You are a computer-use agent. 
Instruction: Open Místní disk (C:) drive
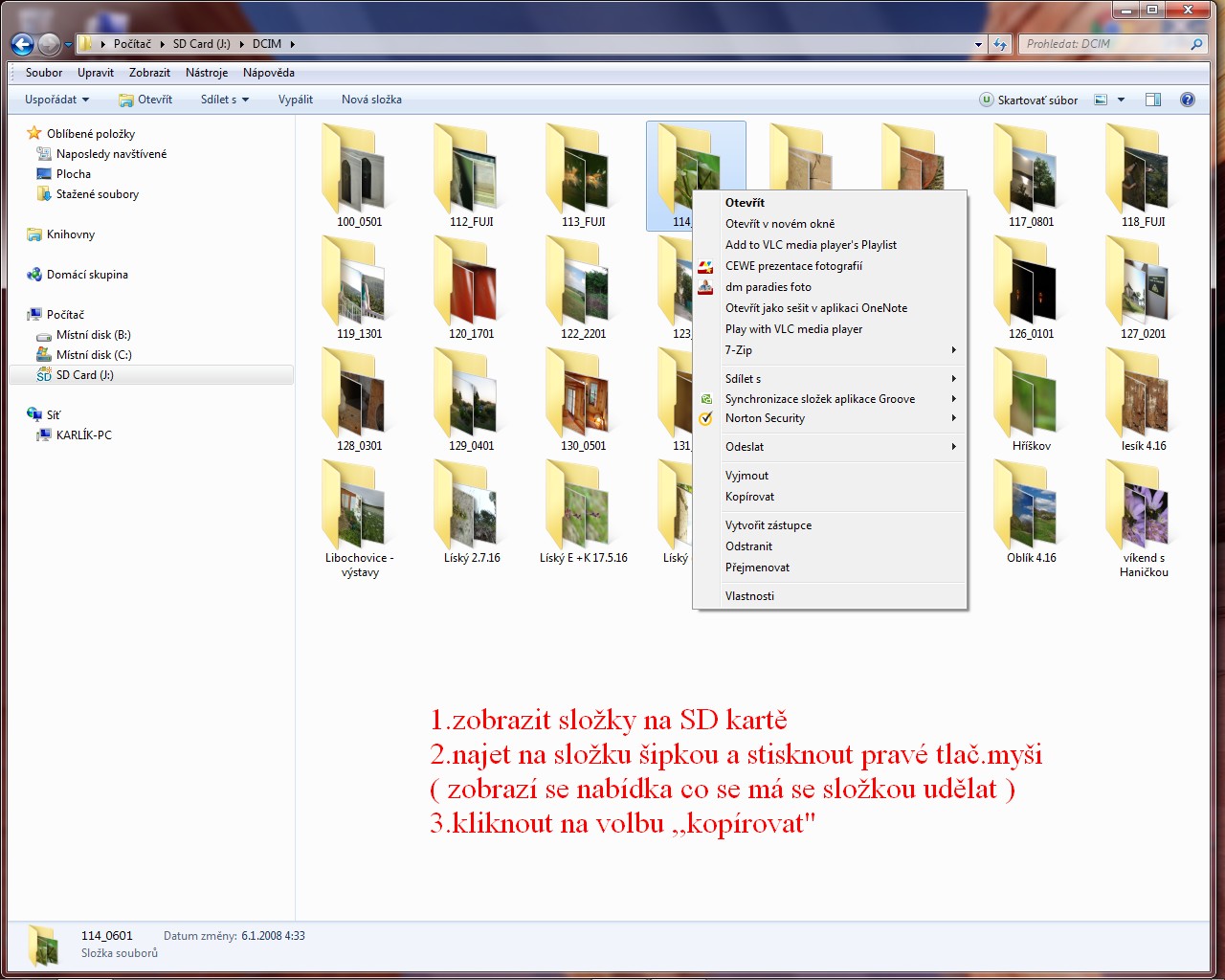(x=93, y=355)
